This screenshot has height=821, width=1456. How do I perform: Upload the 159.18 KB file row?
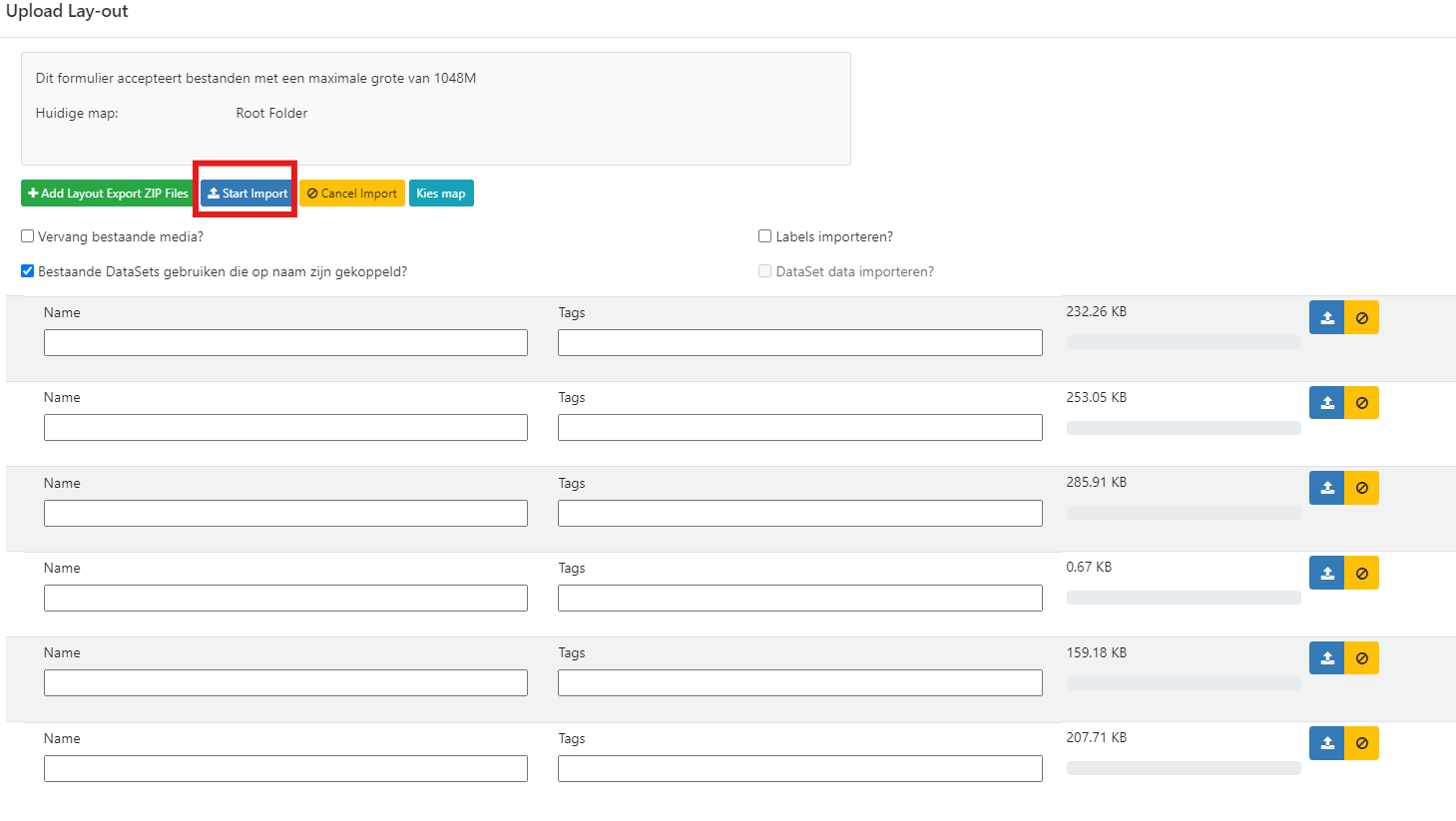click(1326, 658)
